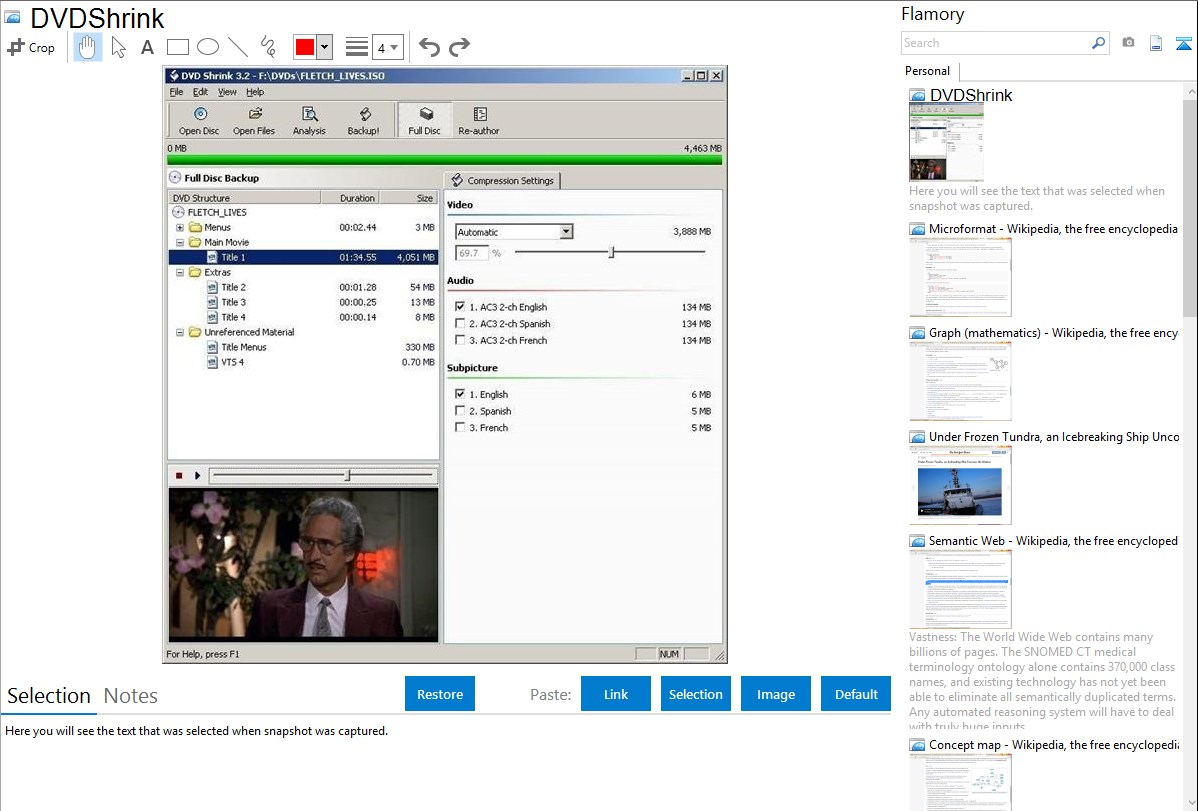
Task: Open the Compression Settings tab
Action: (x=503, y=180)
